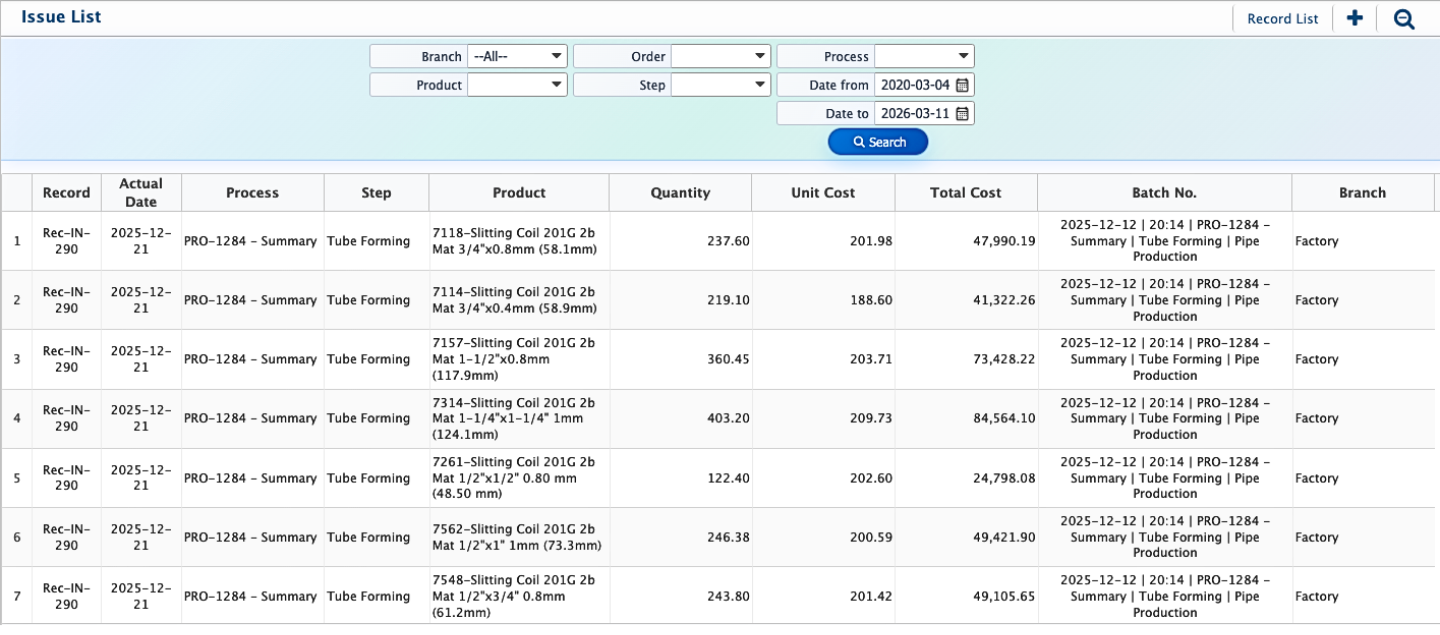This screenshot has height=635, width=1440.
Task: Click total cost 49,105.65 in row 7
Action: click(x=1003, y=596)
